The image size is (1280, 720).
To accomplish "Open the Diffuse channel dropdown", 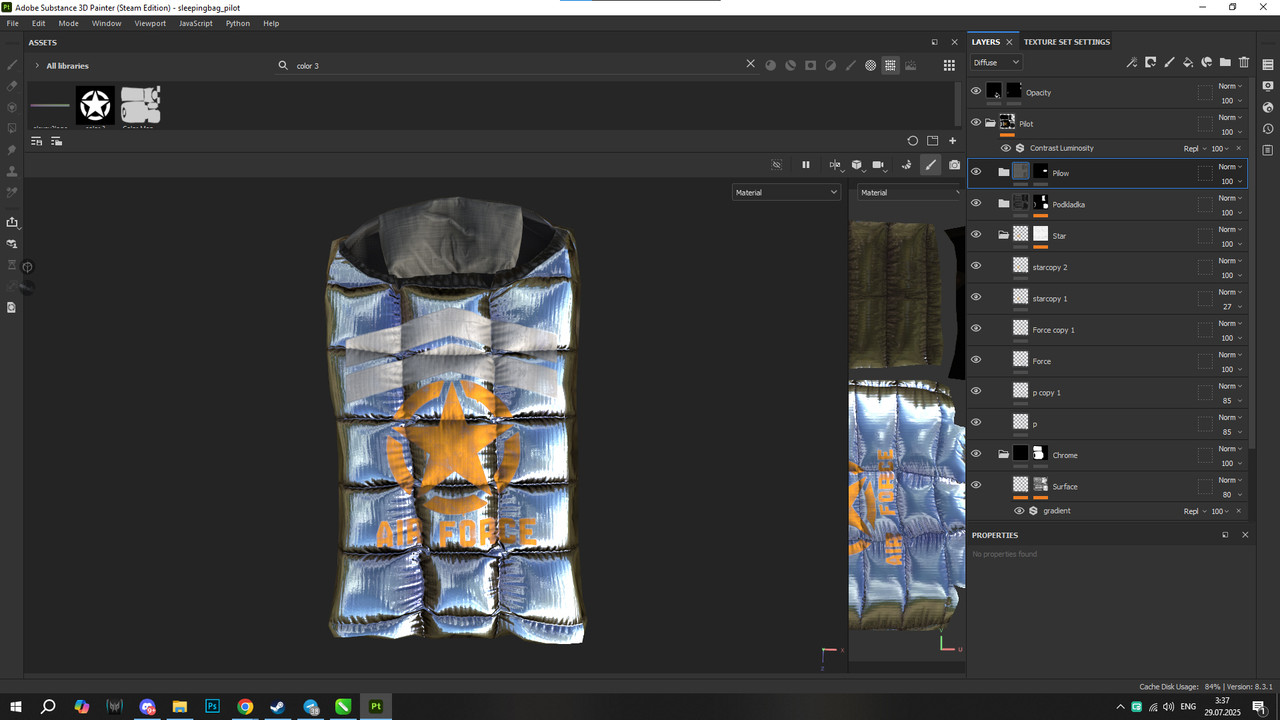I will (996, 62).
